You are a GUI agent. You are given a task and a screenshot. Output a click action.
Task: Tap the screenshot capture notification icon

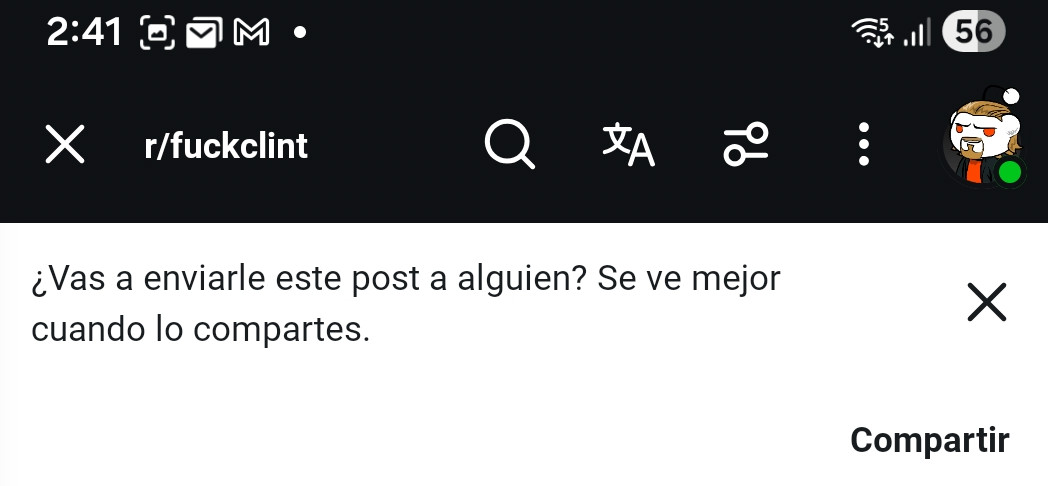[x=157, y=32]
